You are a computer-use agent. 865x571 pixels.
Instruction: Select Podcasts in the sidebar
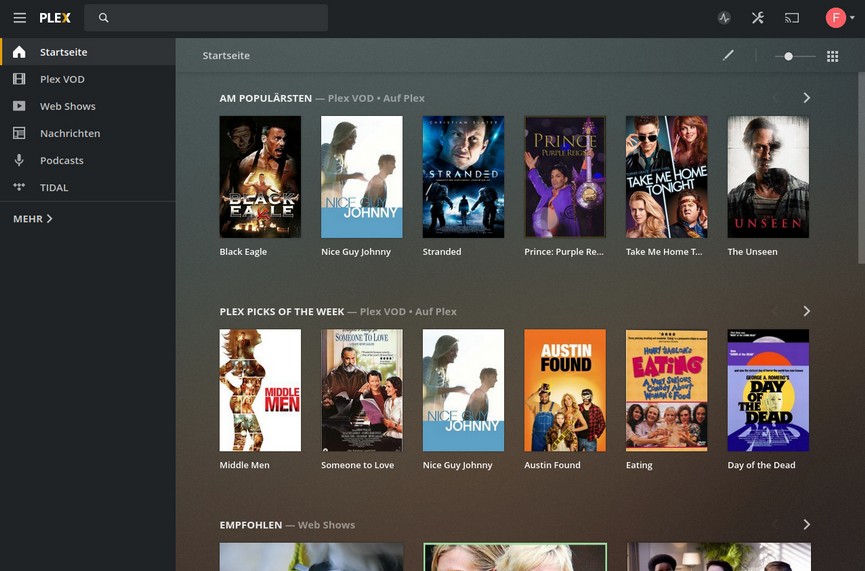88,160
